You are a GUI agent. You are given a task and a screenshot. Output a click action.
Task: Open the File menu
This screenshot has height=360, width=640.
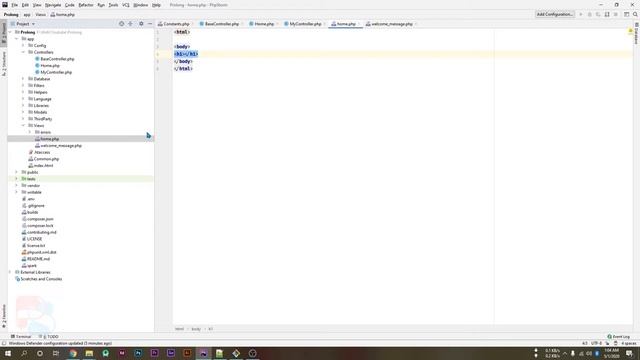point(15,5)
